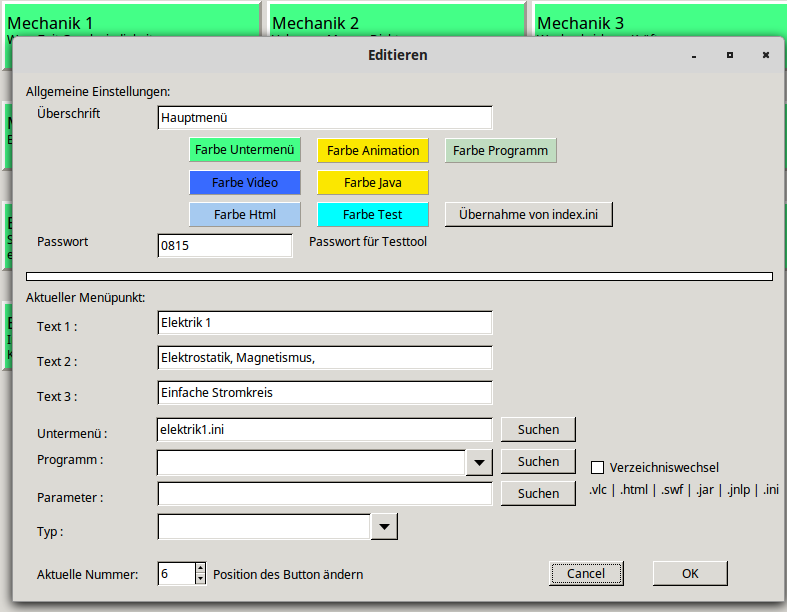Increase the Aktuelle Nummer spinner value

(200, 568)
